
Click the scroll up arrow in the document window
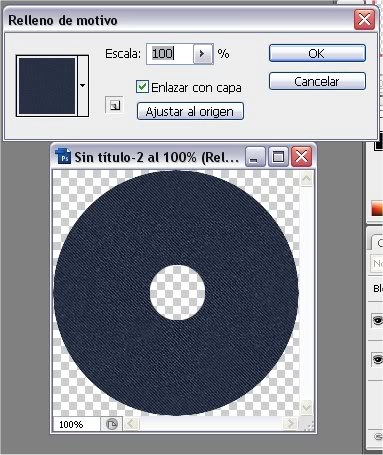pos(306,179)
